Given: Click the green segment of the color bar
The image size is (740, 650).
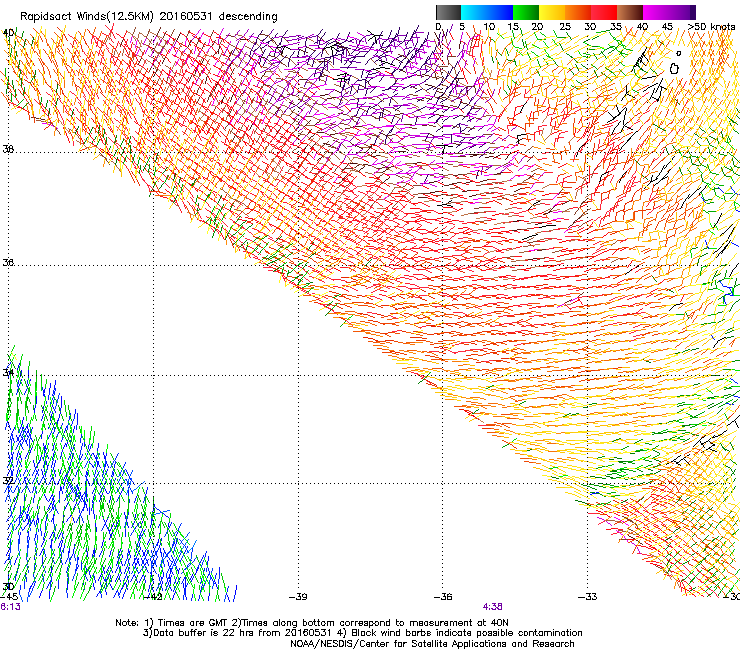Looking at the screenshot, I should tap(526, 12).
